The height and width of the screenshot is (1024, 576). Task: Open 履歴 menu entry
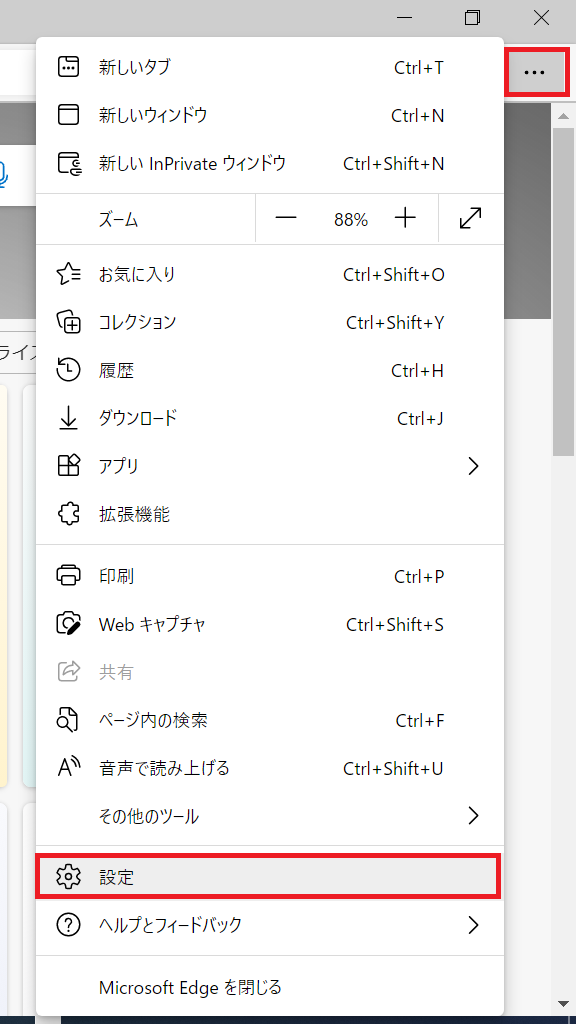270,371
